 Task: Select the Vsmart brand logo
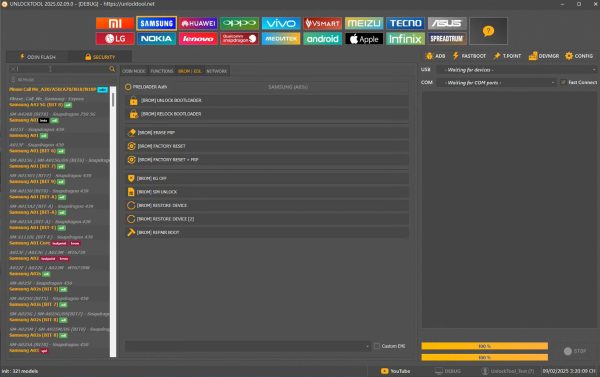[x=323, y=23]
